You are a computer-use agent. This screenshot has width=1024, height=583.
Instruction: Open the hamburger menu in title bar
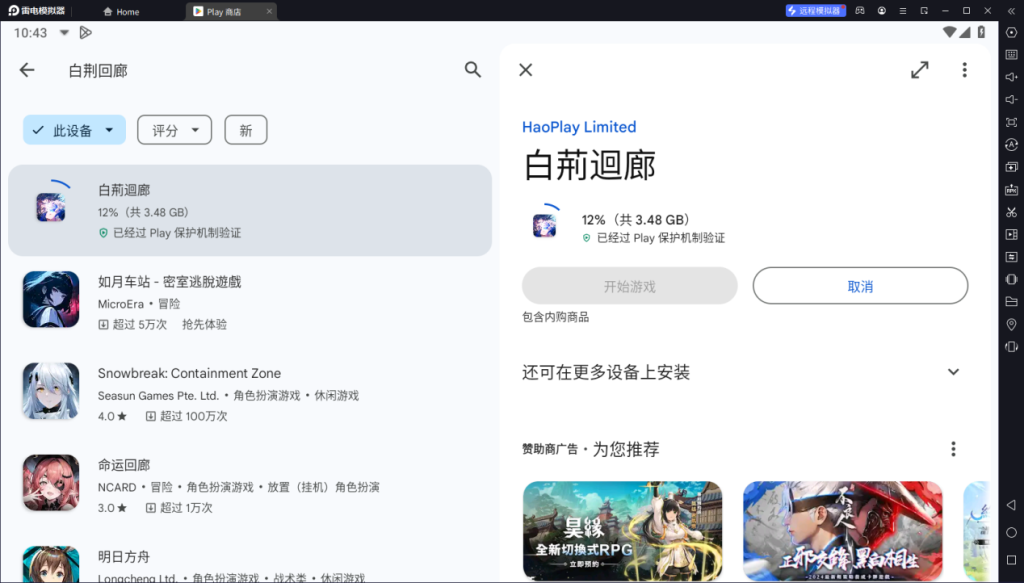click(903, 10)
